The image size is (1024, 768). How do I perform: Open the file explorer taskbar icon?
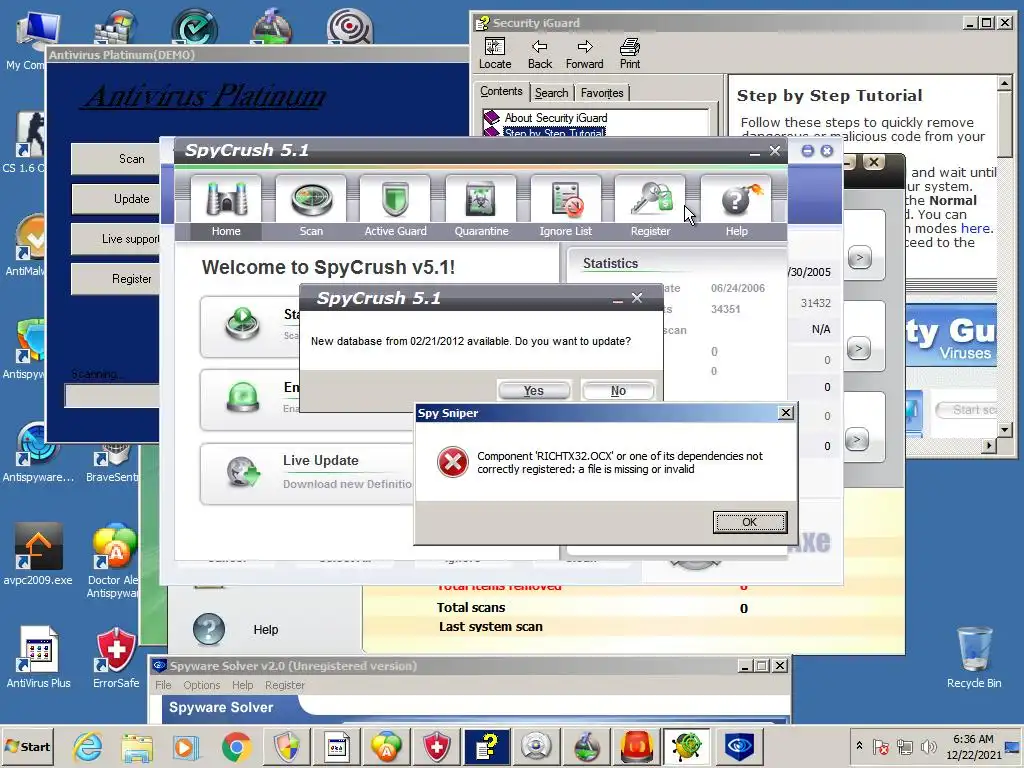pos(137,746)
